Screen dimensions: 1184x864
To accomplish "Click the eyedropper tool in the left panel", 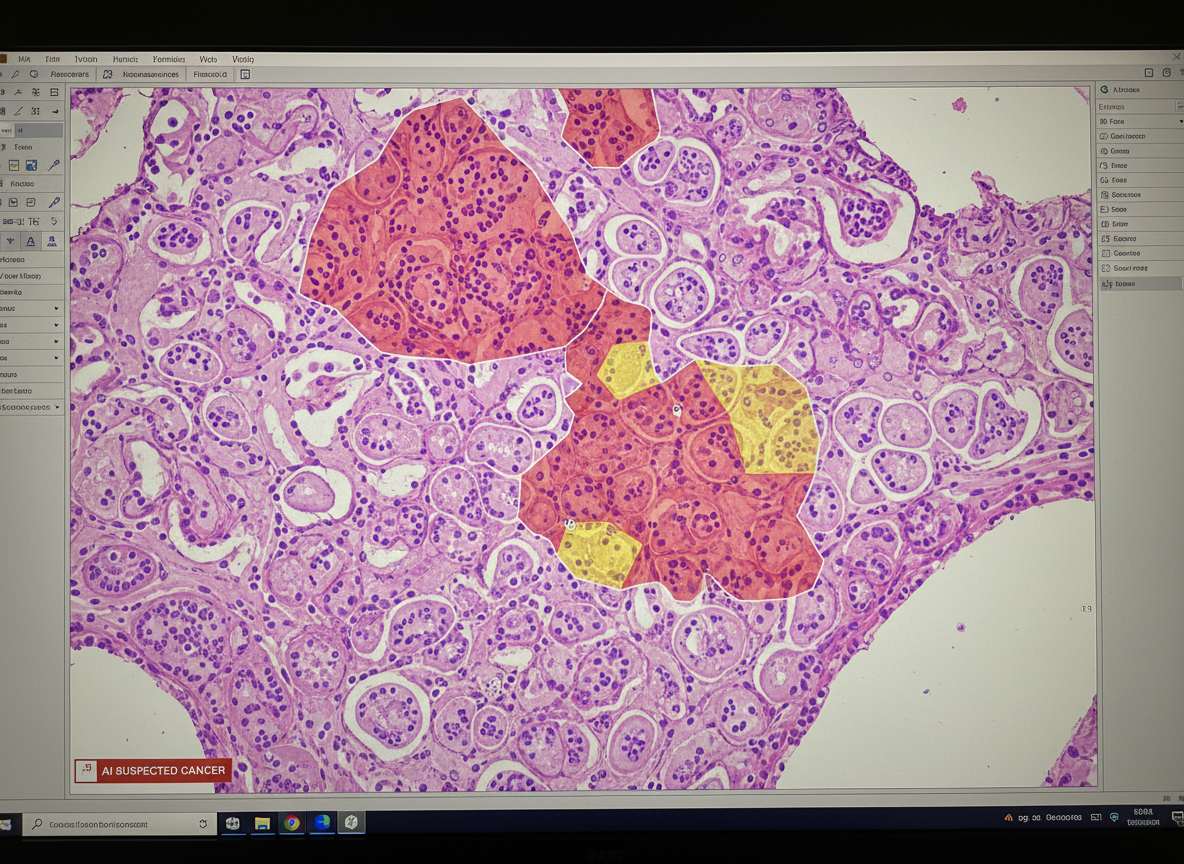I will click(54, 166).
